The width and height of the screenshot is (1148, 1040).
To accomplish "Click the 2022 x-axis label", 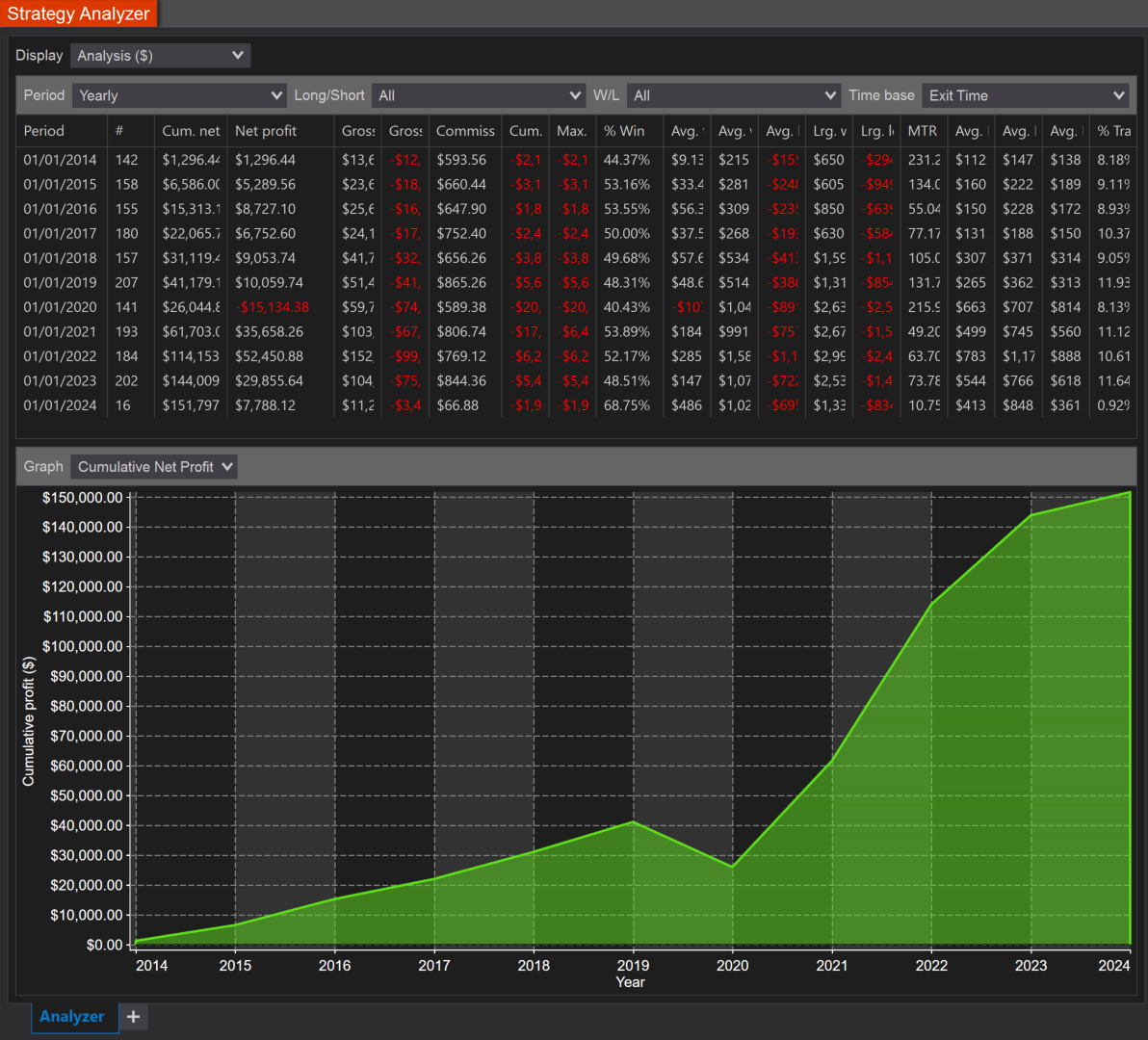I will coord(931,965).
